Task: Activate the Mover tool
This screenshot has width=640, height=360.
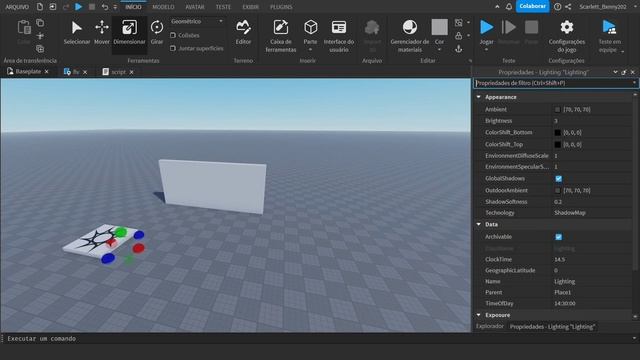Action: (102, 32)
